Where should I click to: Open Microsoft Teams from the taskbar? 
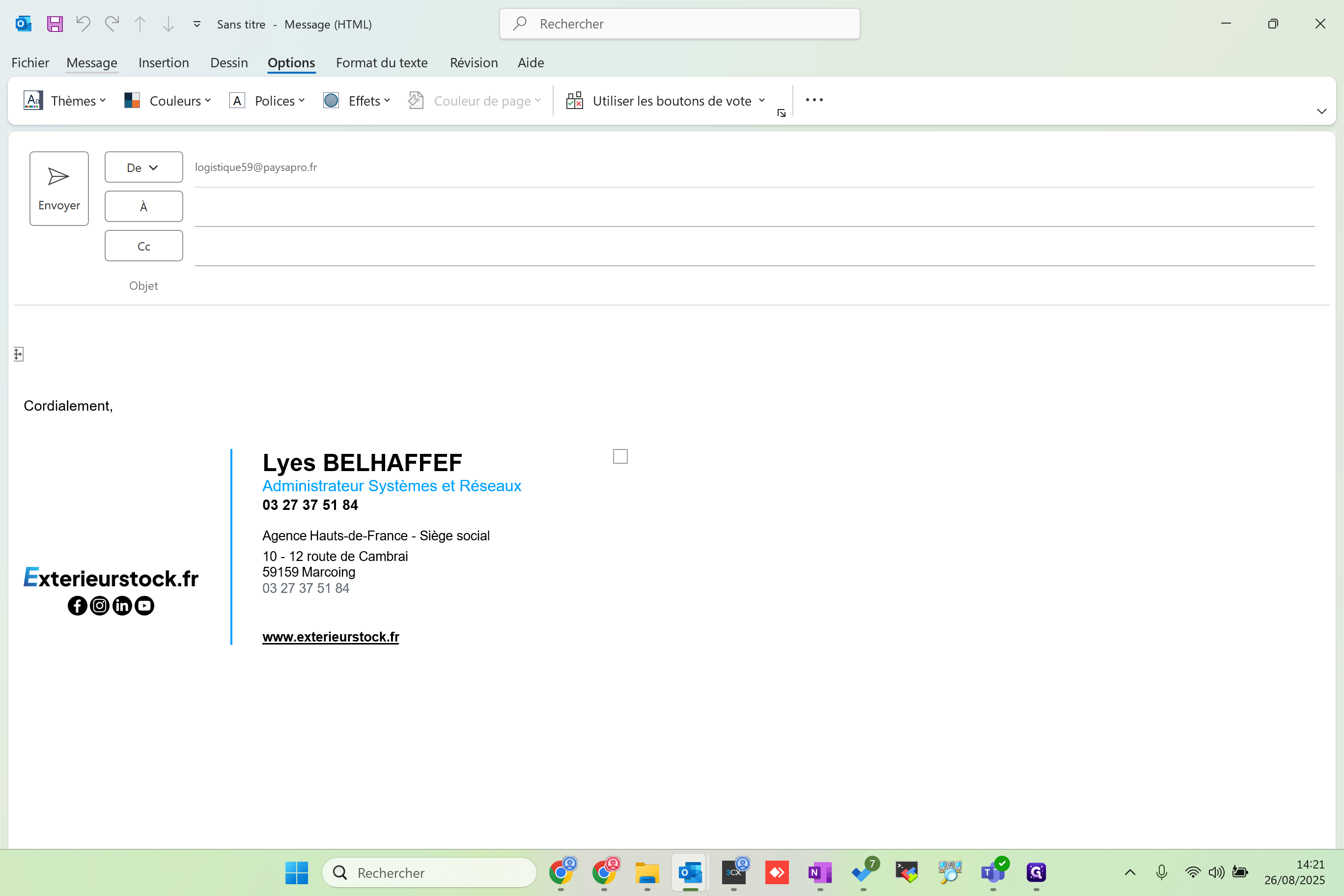pos(993,872)
